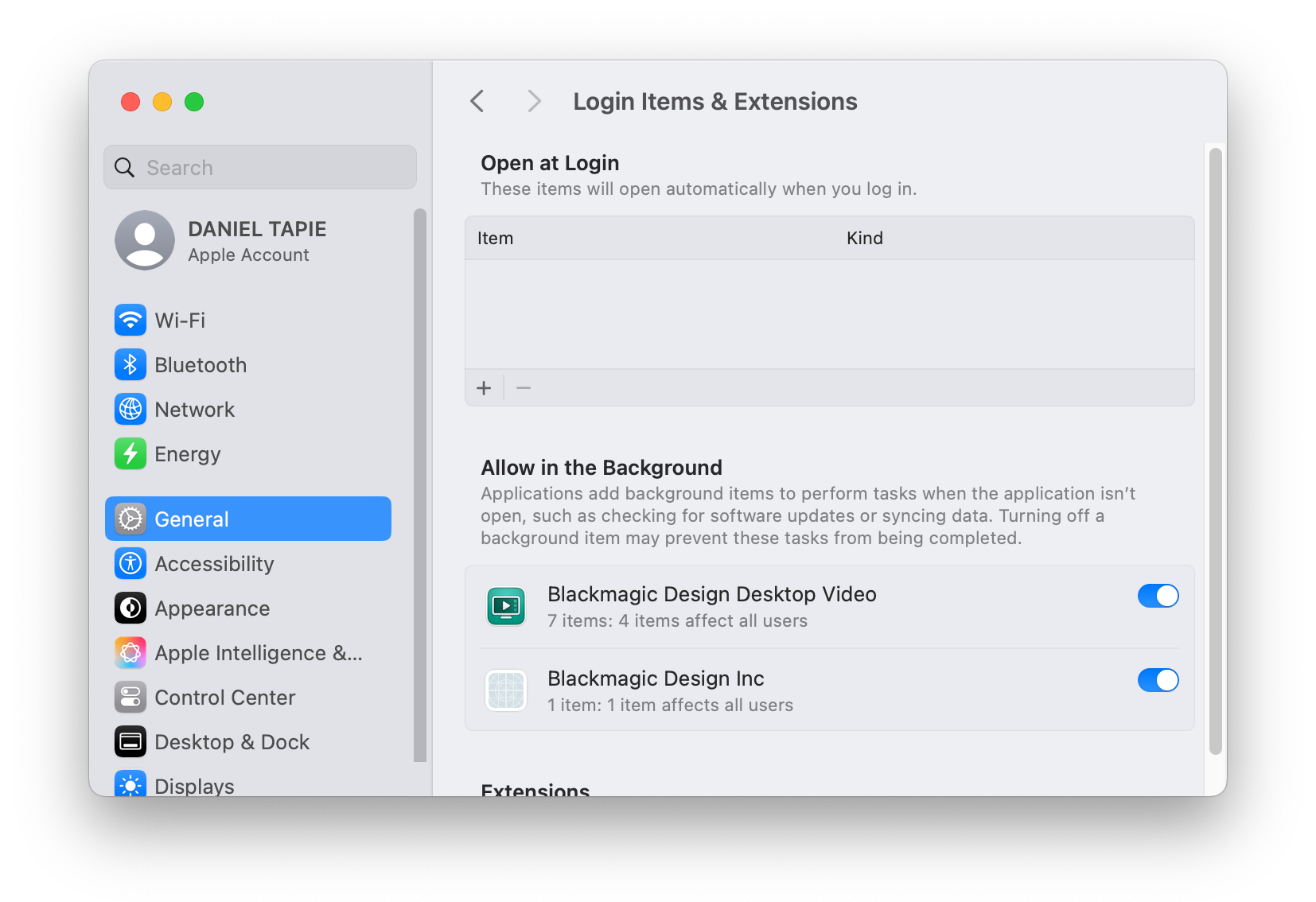The width and height of the screenshot is (1316, 902).
Task: Click the General gear icon
Action: pos(130,519)
